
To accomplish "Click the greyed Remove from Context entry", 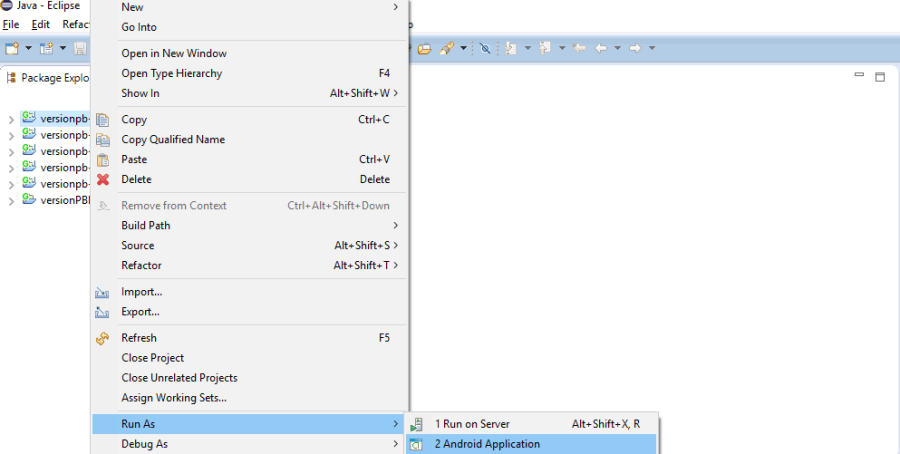I will [x=250, y=205].
